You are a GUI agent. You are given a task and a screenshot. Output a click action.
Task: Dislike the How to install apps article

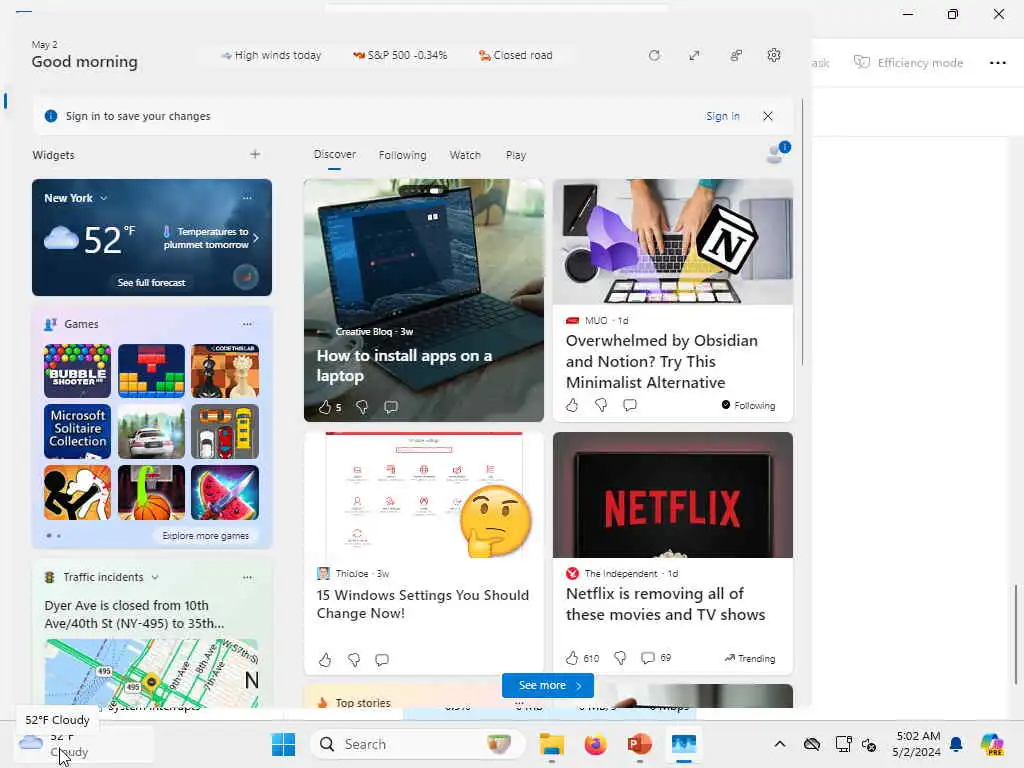(362, 408)
